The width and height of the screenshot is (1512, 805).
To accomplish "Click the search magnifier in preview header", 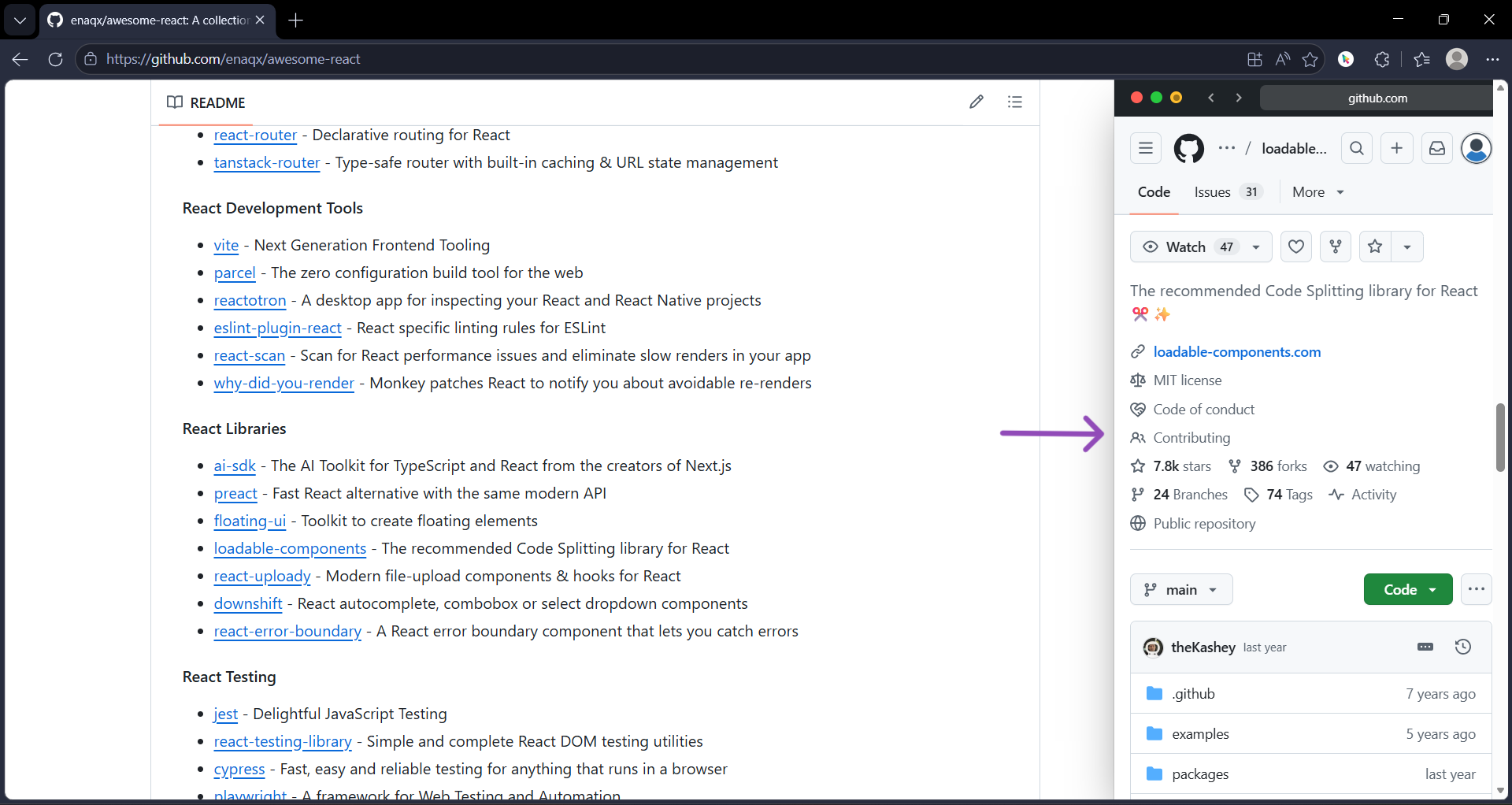I will point(1357,148).
